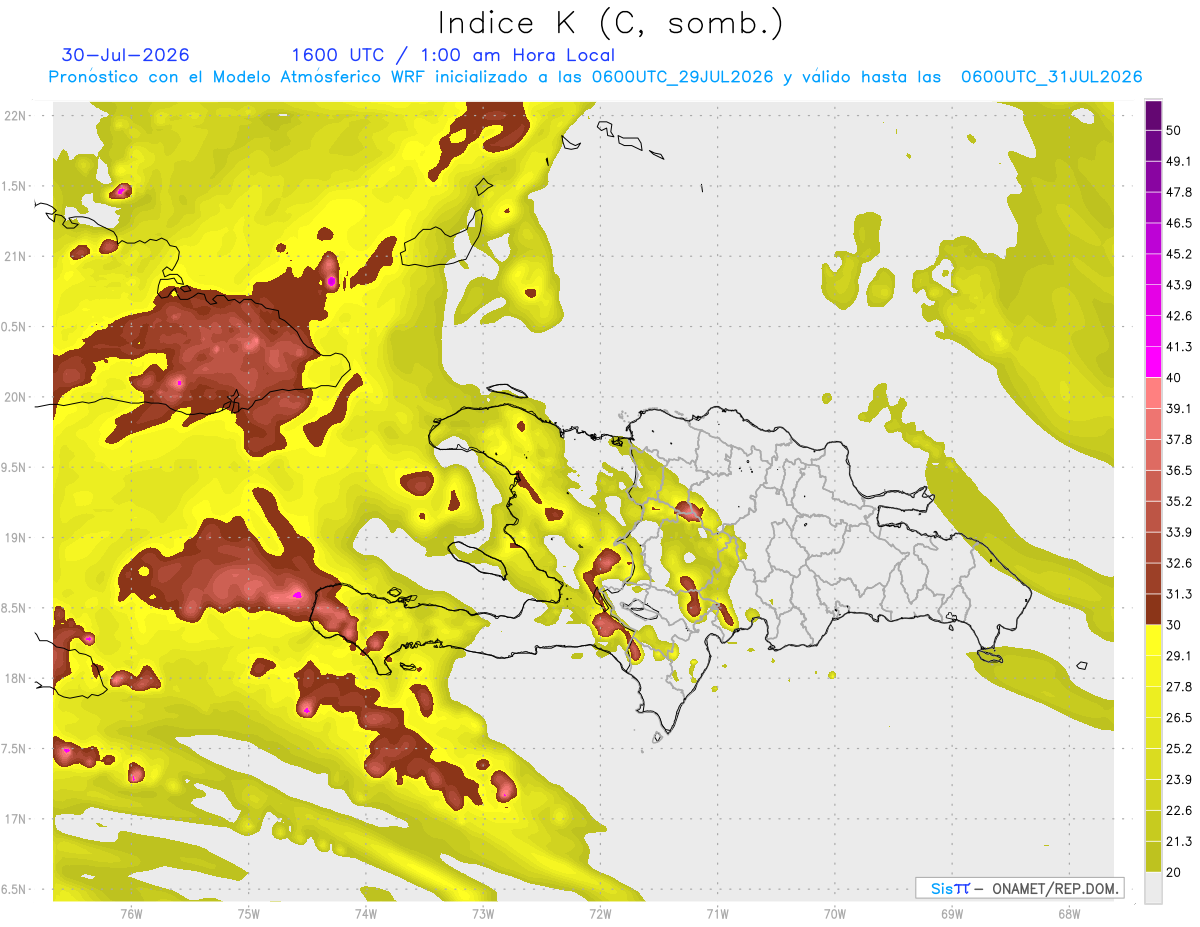Pick the olive swatch between 20 and 21.3
The height and width of the screenshot is (927, 1200).
point(1153,856)
